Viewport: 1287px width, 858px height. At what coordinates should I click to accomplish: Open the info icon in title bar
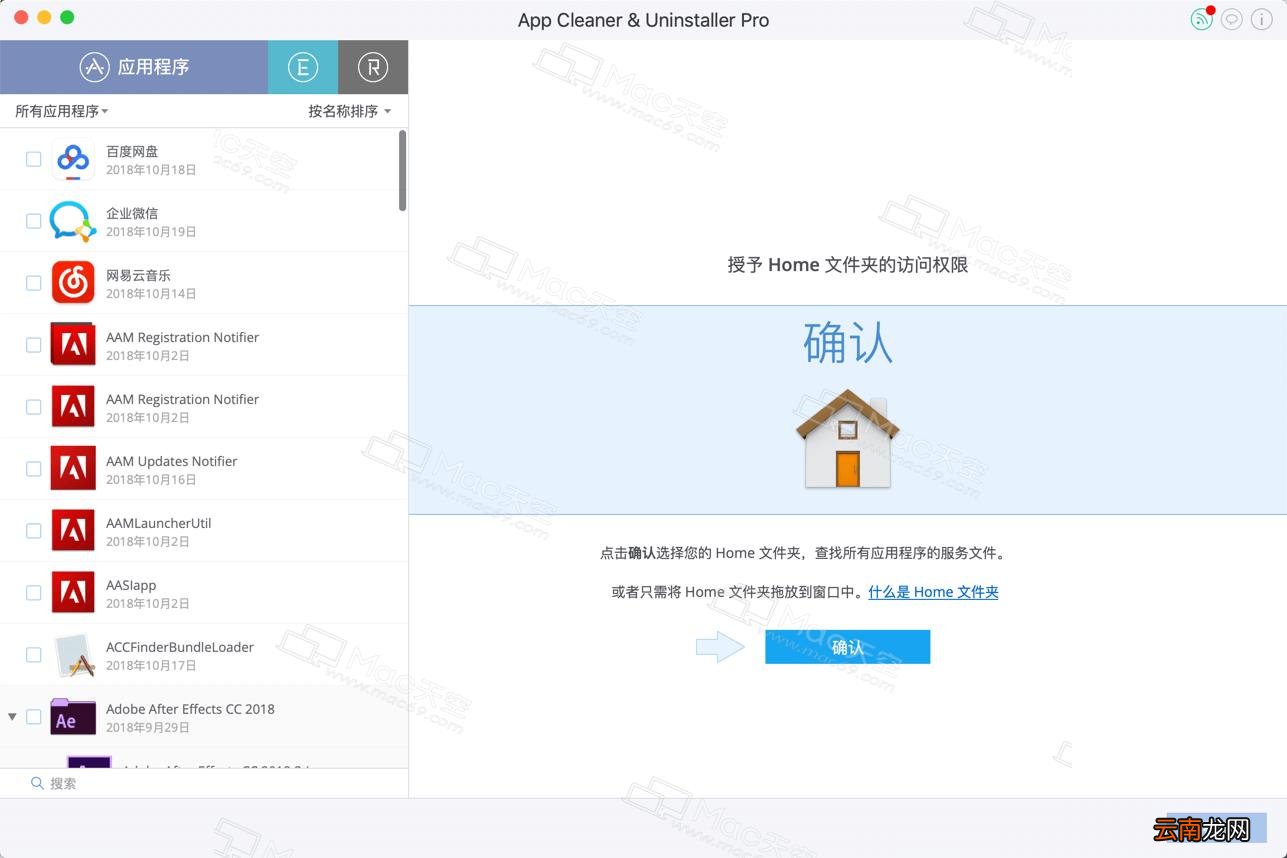1261,19
